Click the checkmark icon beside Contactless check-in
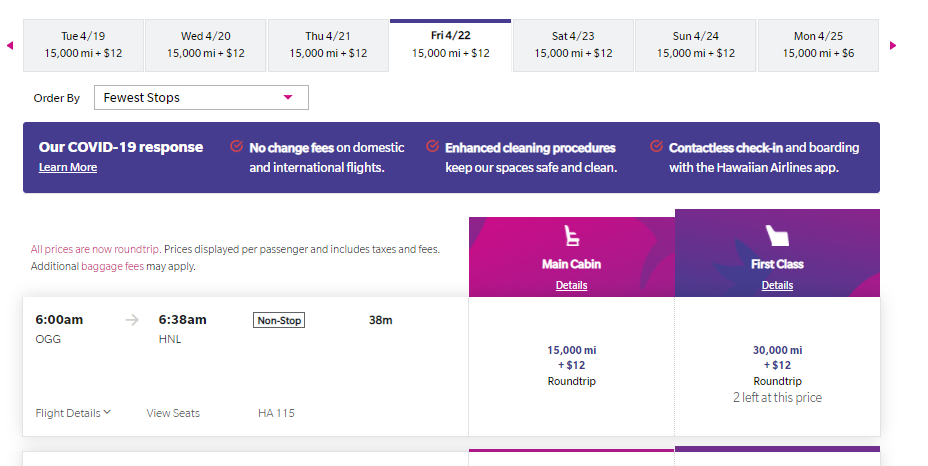Screen dimensions: 928x466 (x=656, y=147)
